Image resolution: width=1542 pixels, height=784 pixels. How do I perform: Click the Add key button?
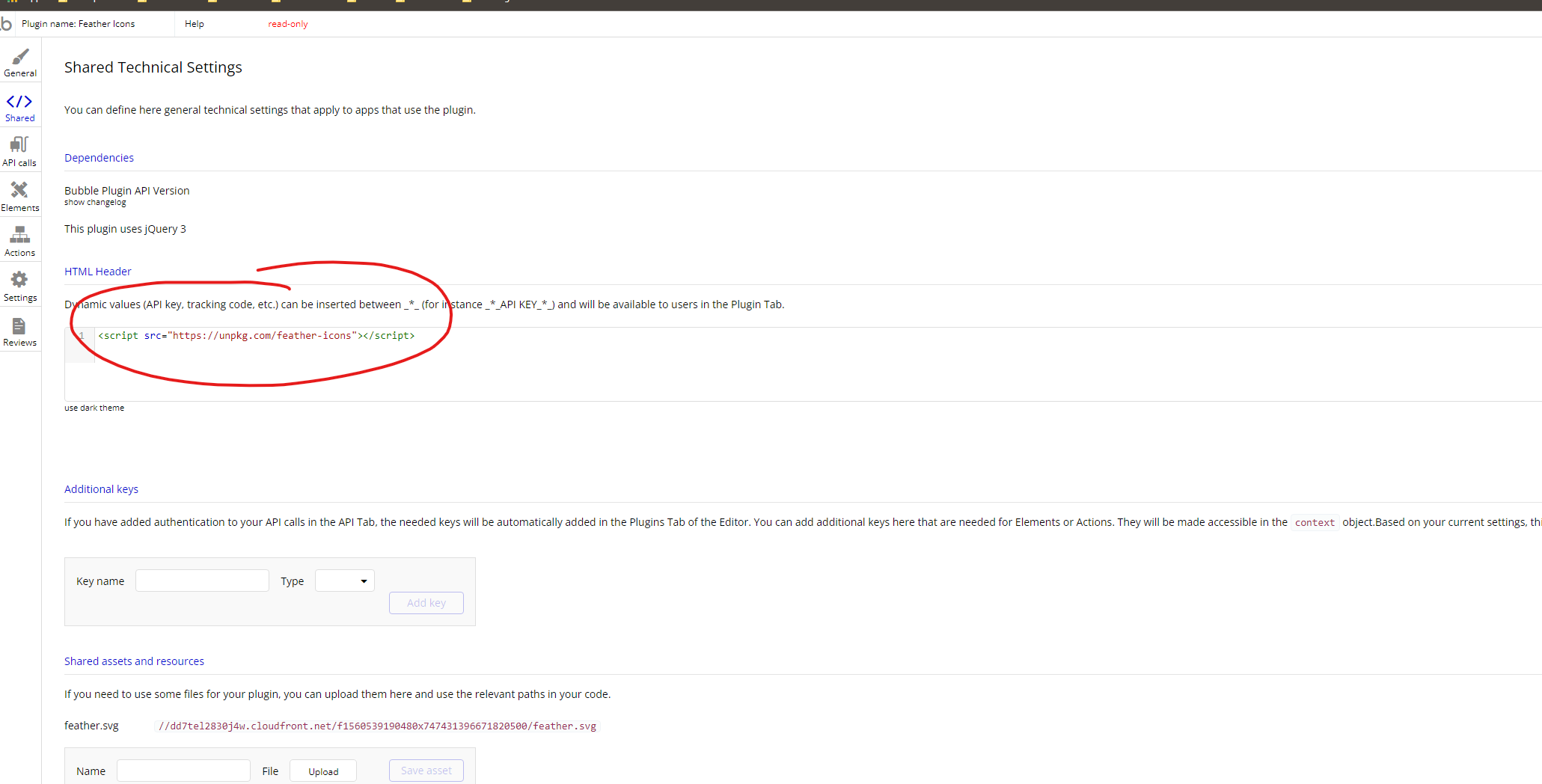pos(426,603)
